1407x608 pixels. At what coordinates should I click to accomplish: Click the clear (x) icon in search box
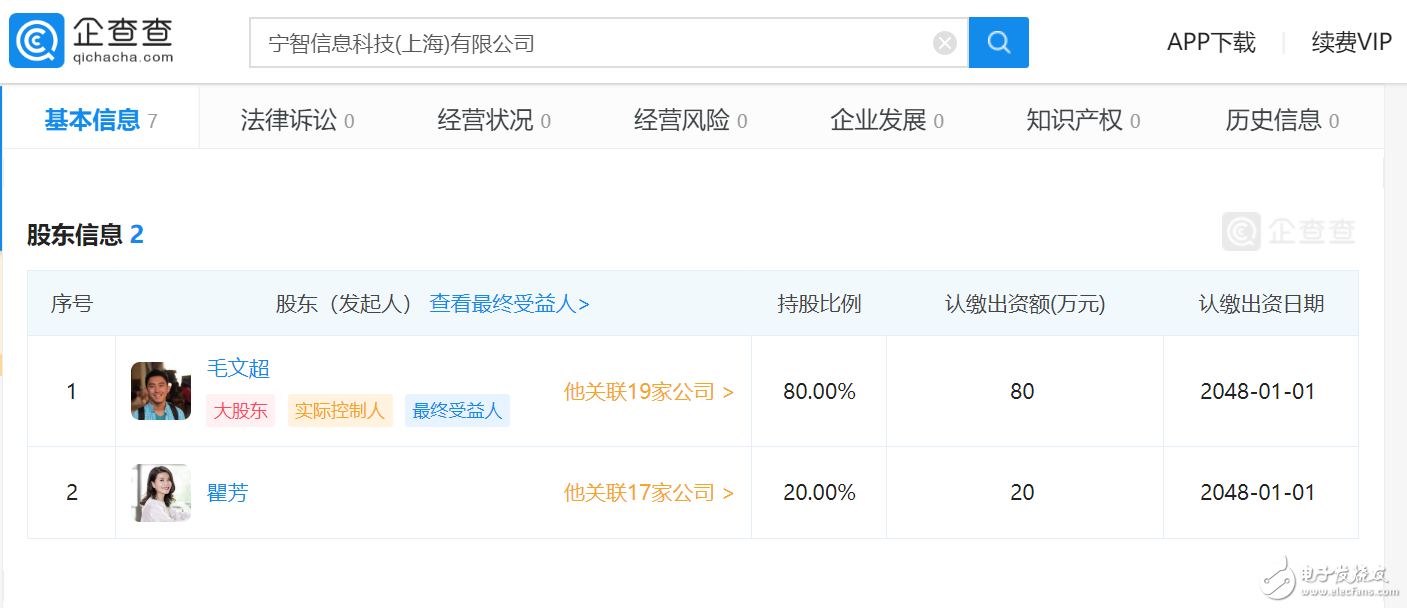coord(944,41)
